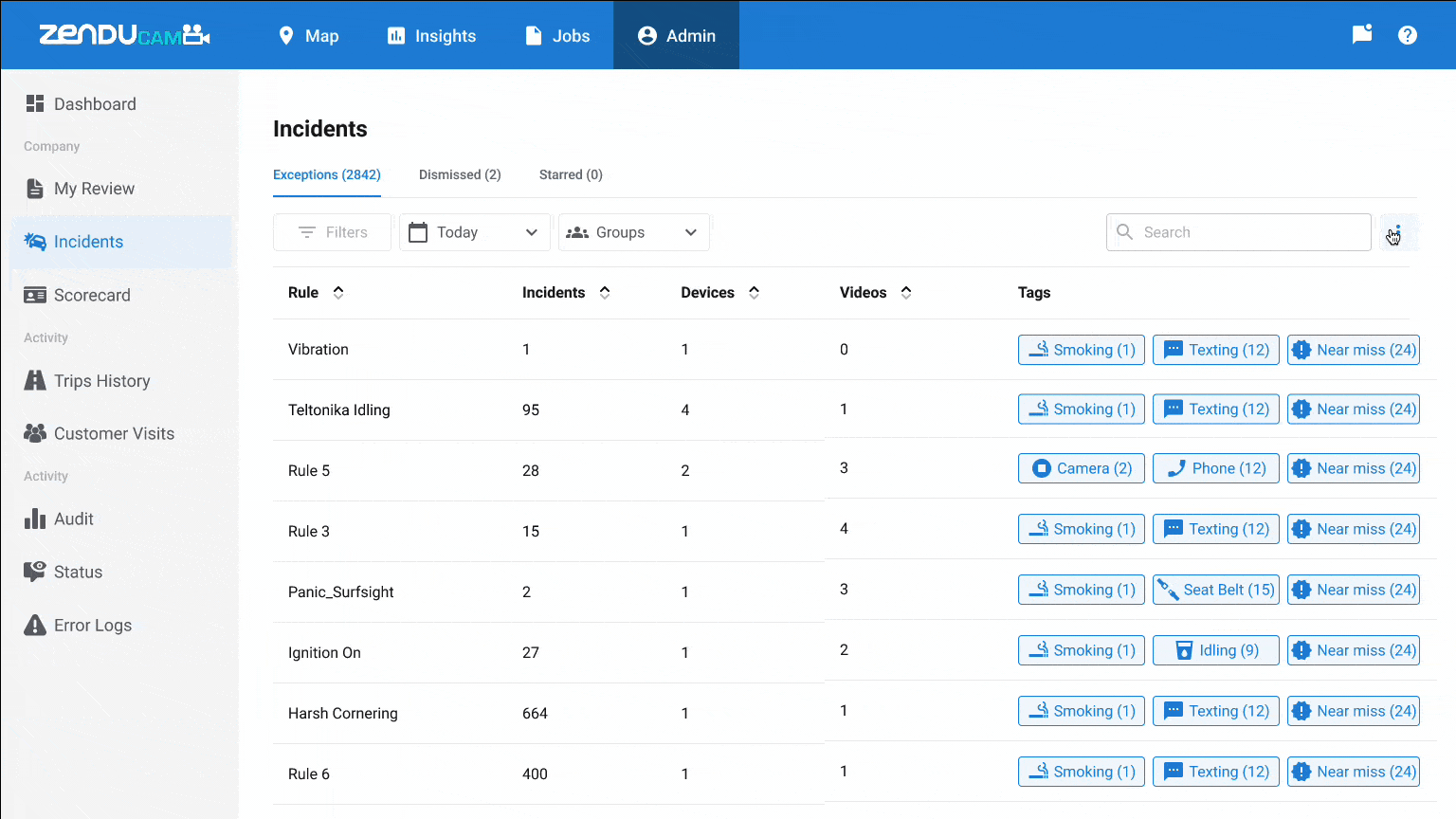Open the help question mark icon
1456x819 pixels.
coord(1408,35)
